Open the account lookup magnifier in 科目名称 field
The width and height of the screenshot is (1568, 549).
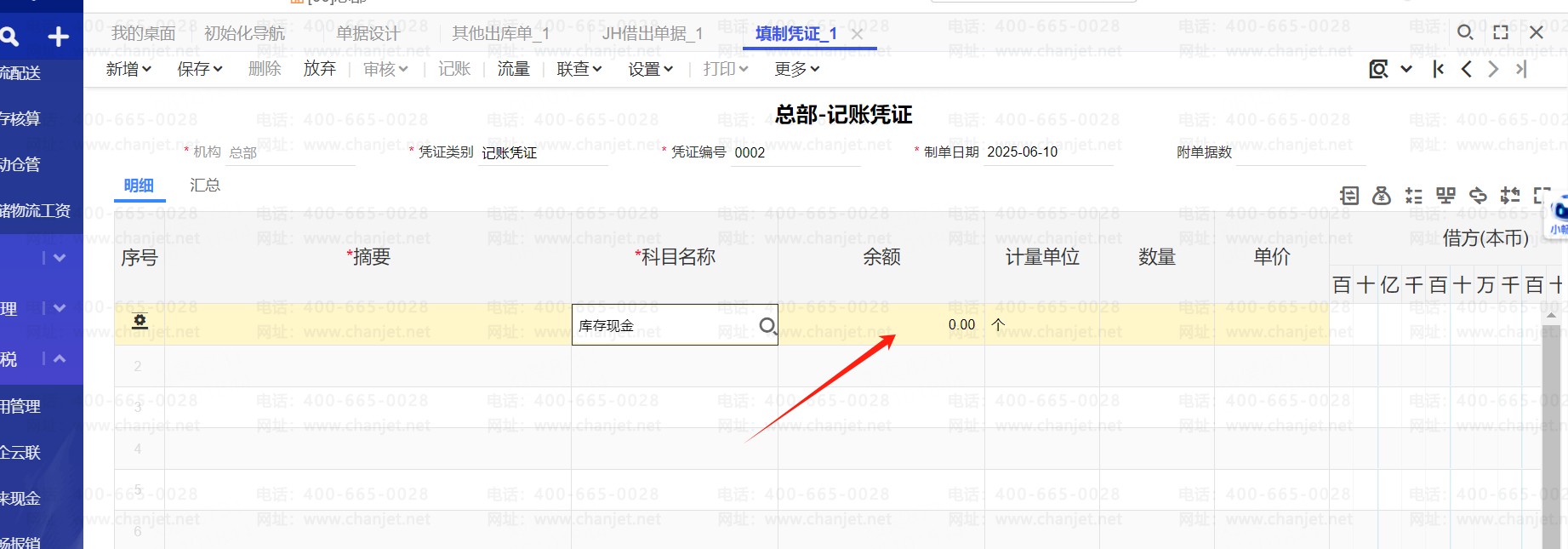pos(767,326)
